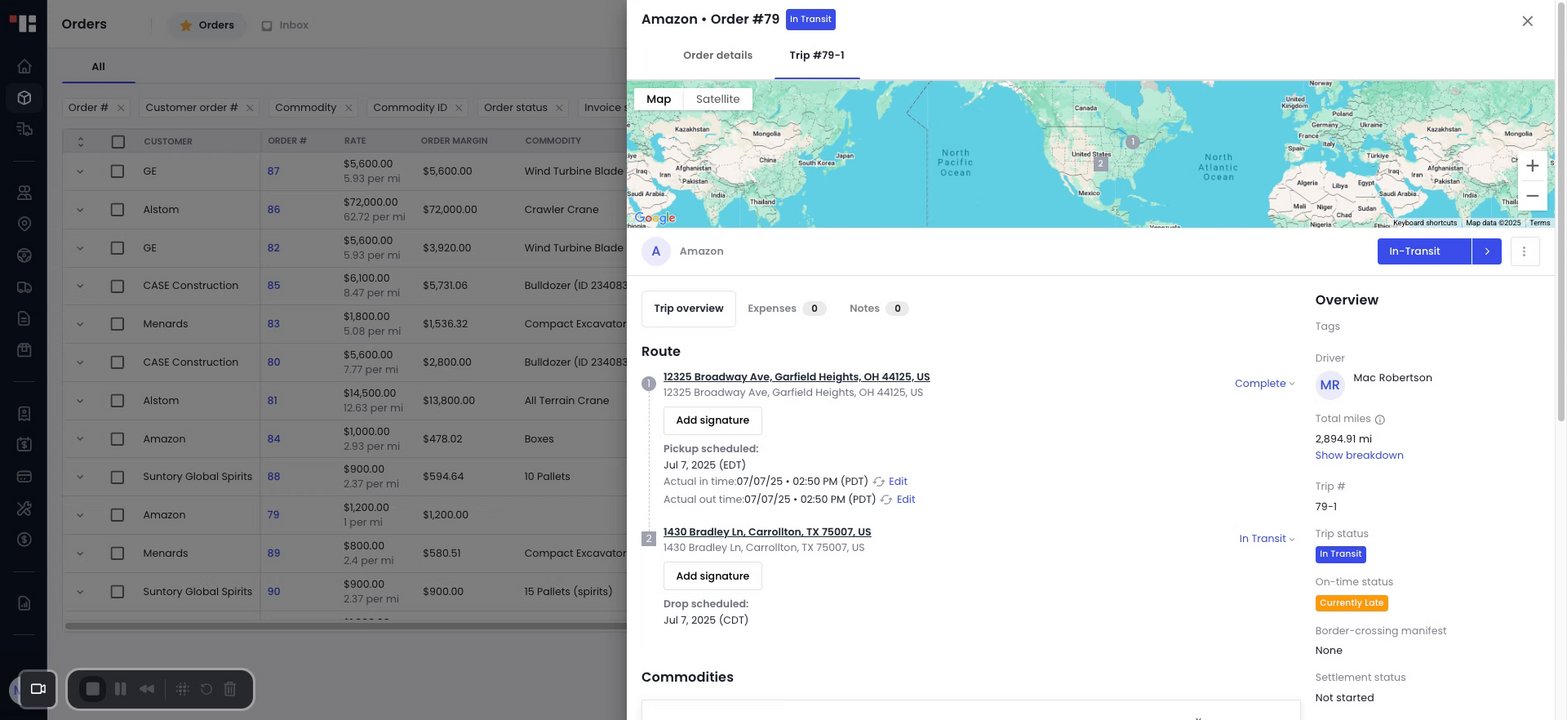Open the Complete status dropdown for stop 1
The width and height of the screenshot is (1567, 720).
point(1265,384)
